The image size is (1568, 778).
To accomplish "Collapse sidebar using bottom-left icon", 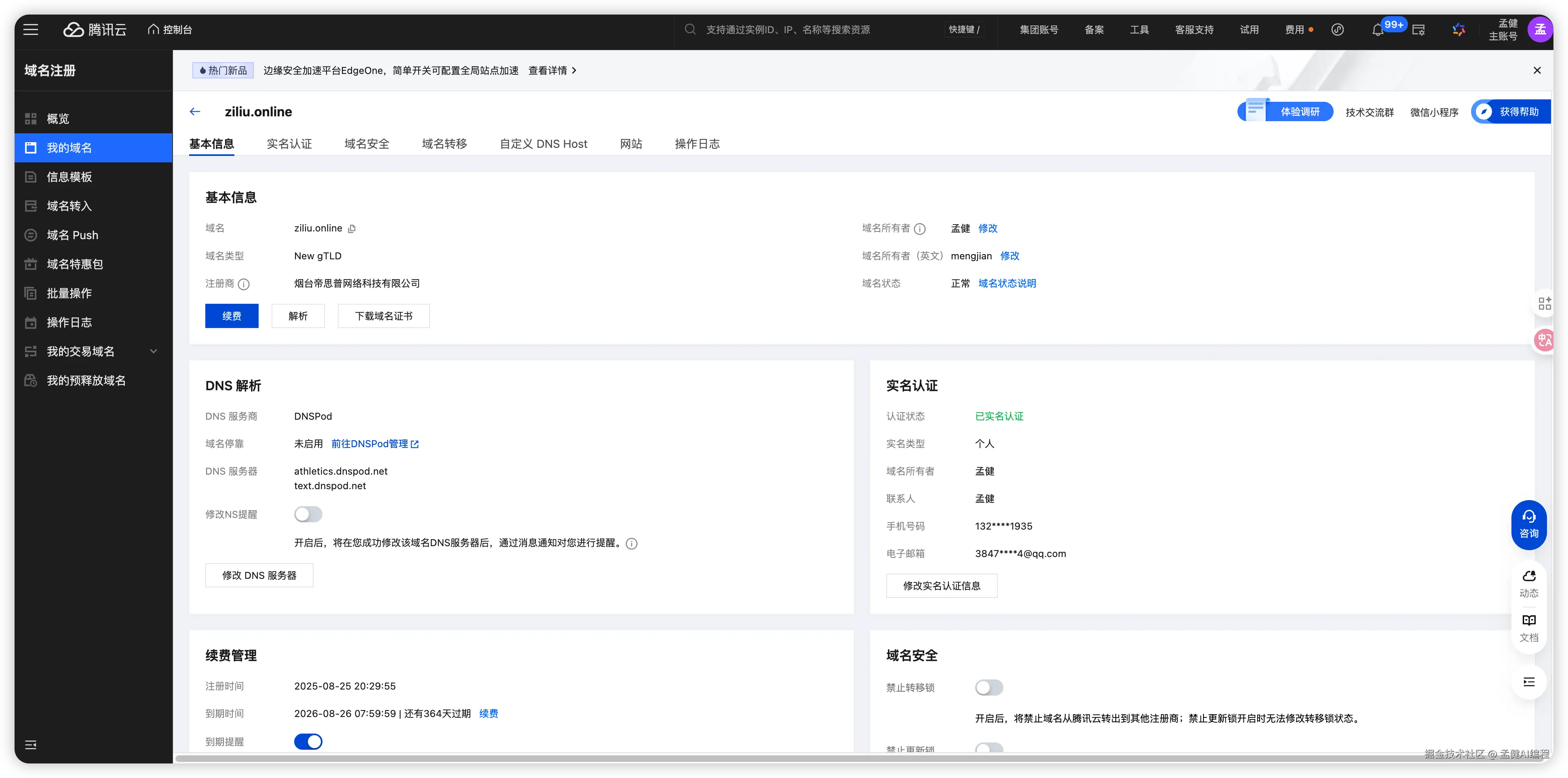I will (x=30, y=744).
